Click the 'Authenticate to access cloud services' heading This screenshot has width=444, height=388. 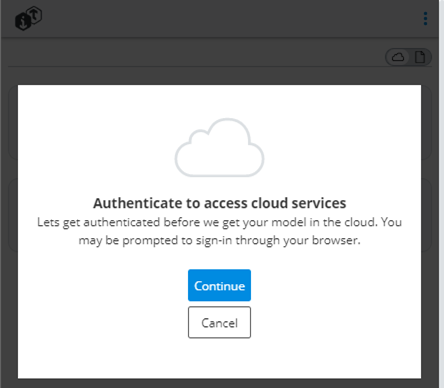click(219, 203)
